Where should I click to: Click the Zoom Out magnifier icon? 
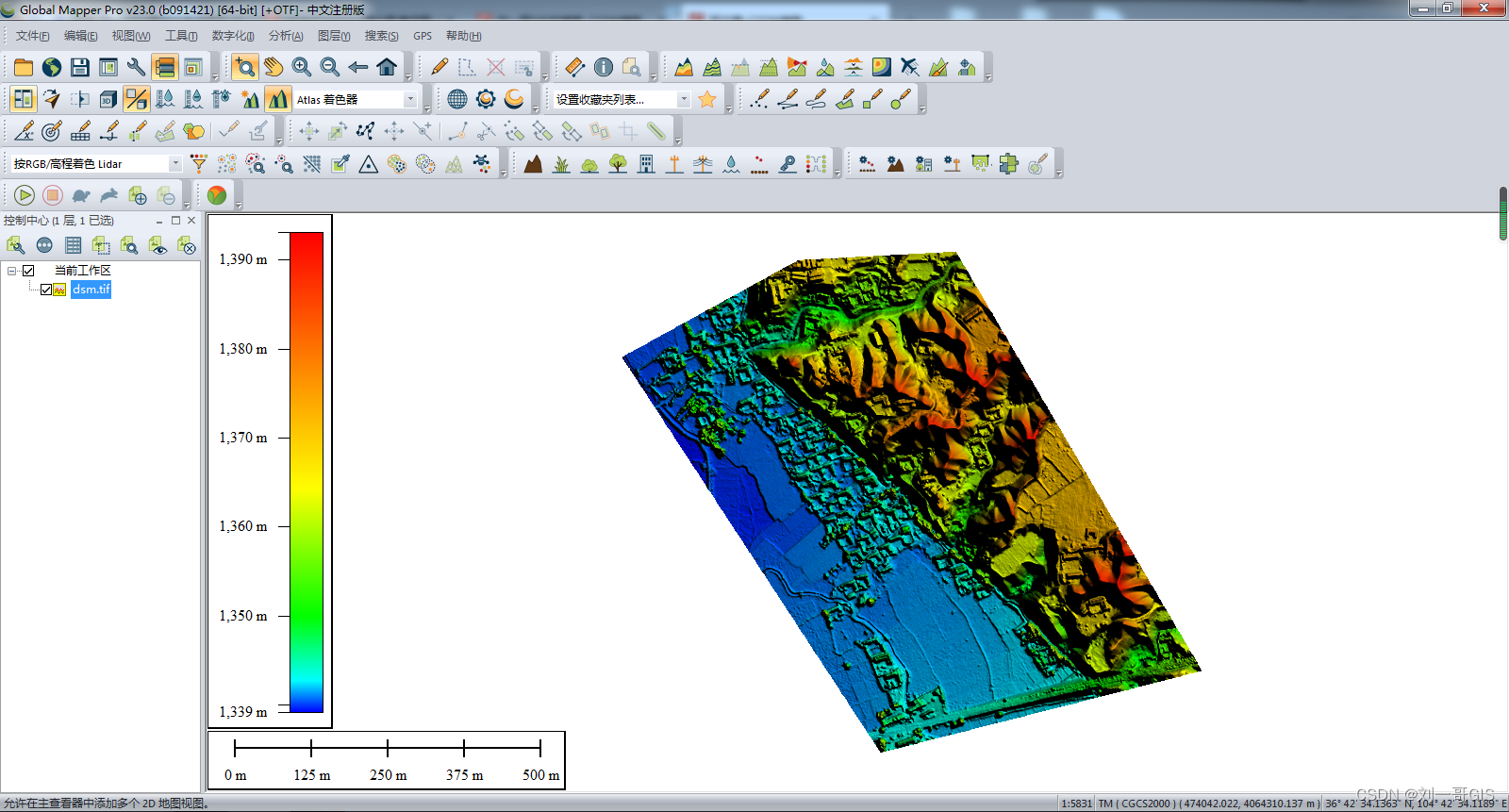pos(330,67)
